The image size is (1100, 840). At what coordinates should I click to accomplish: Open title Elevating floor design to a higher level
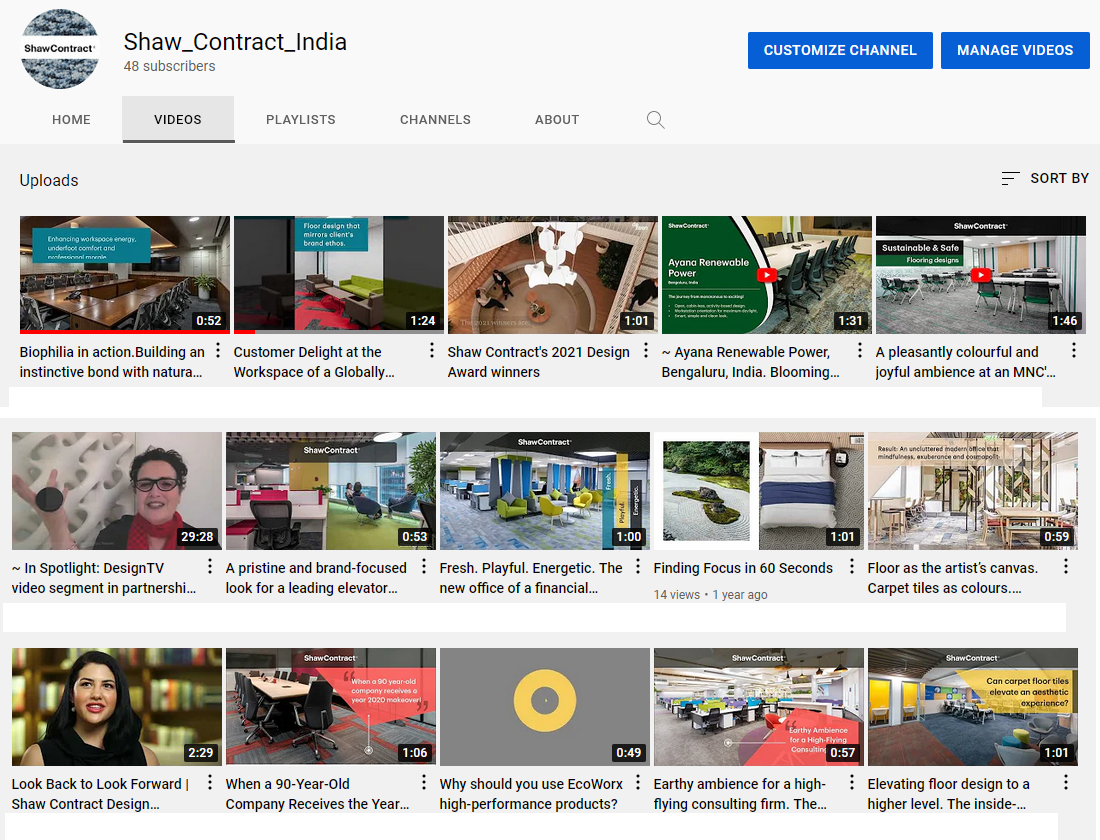tap(948, 794)
